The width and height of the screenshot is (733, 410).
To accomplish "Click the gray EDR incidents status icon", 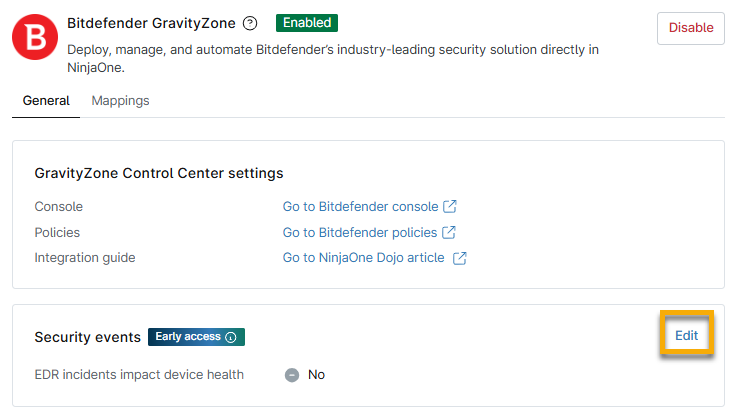I will 292,375.
